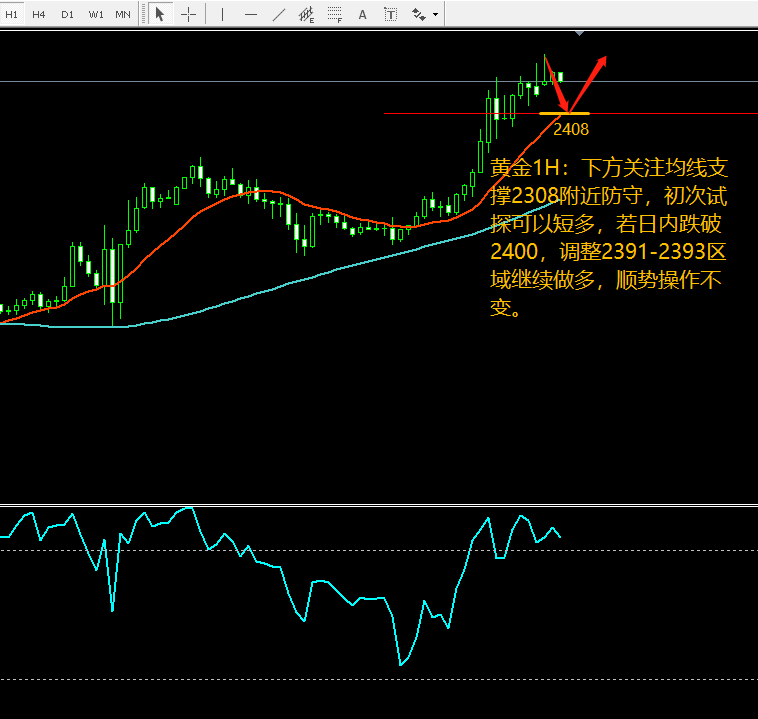The height and width of the screenshot is (719, 758).
Task: Switch to MN monthly period
Action: [x=123, y=15]
